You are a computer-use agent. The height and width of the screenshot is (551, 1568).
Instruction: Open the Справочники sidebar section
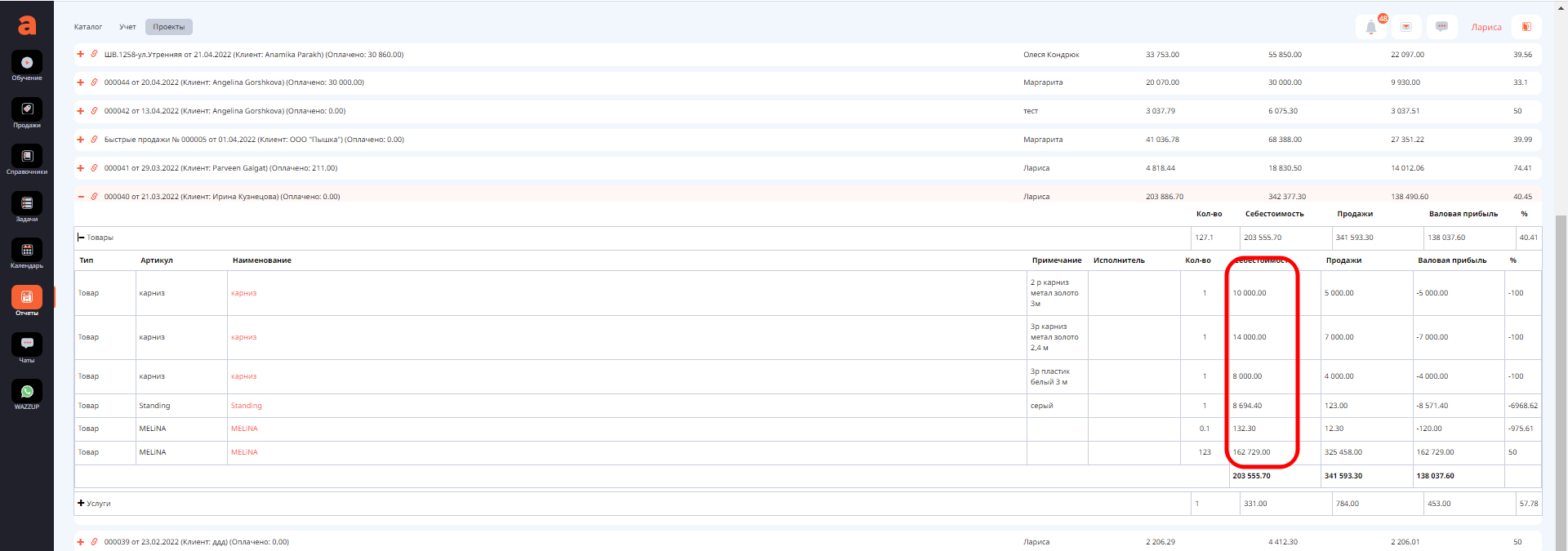27,160
